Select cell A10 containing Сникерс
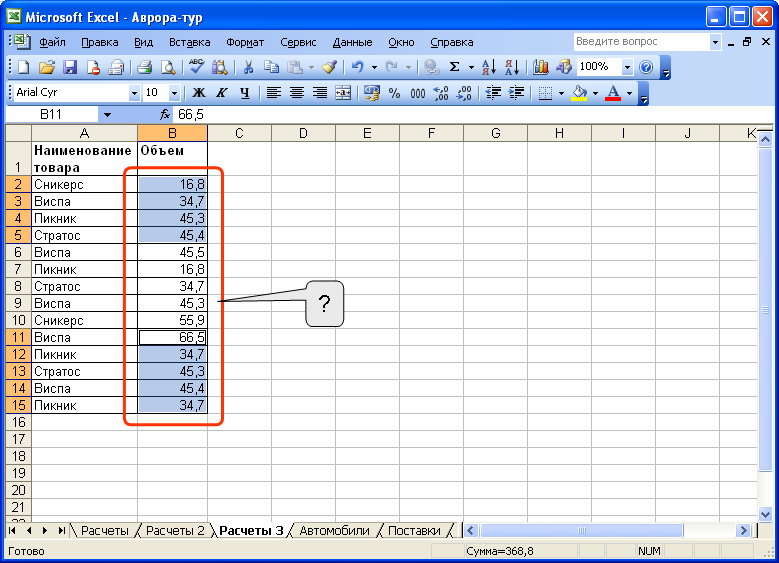779x563 pixels. [x=84, y=321]
